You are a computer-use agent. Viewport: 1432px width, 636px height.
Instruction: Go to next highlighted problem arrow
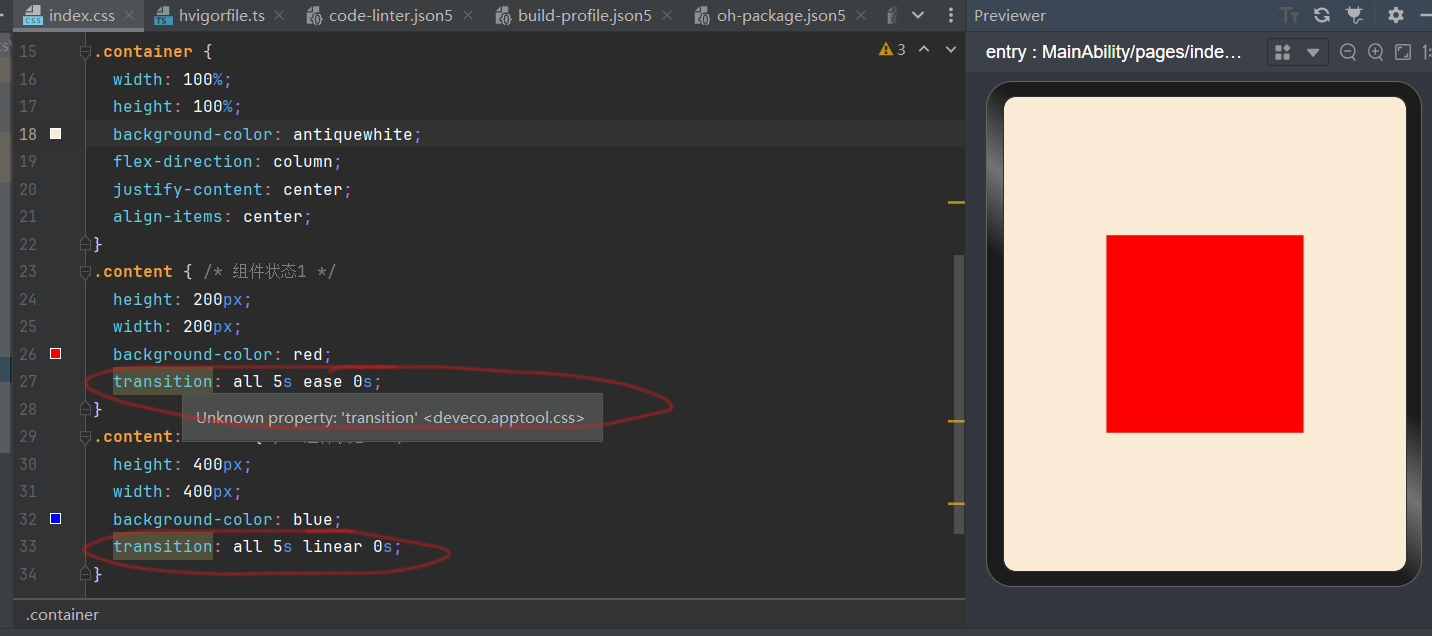coord(951,49)
